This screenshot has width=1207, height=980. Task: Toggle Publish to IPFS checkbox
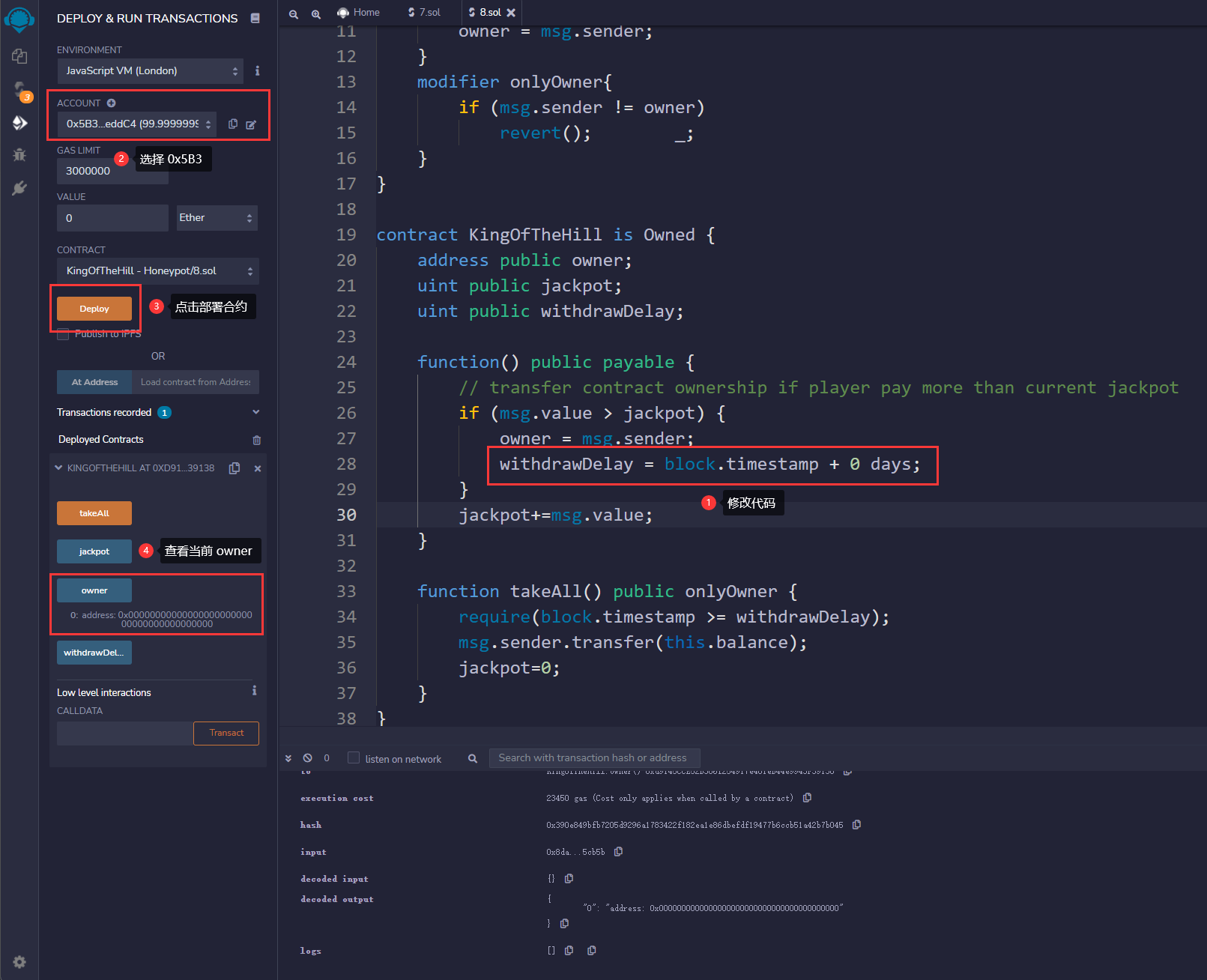63,334
